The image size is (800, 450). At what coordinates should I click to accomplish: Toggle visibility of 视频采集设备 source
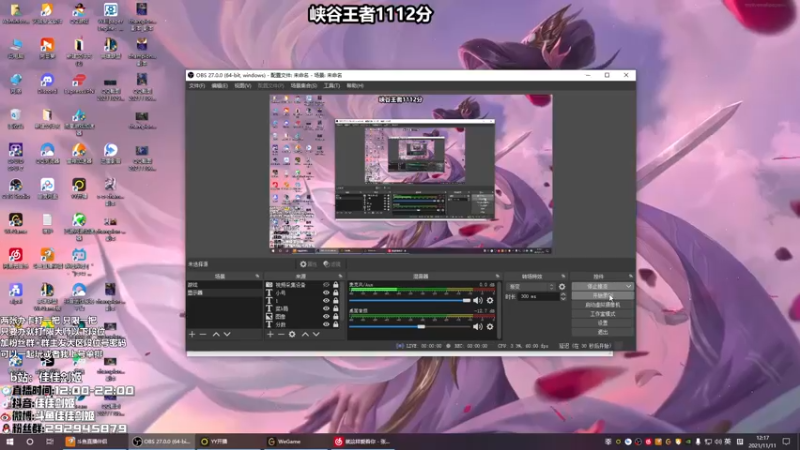coord(326,285)
